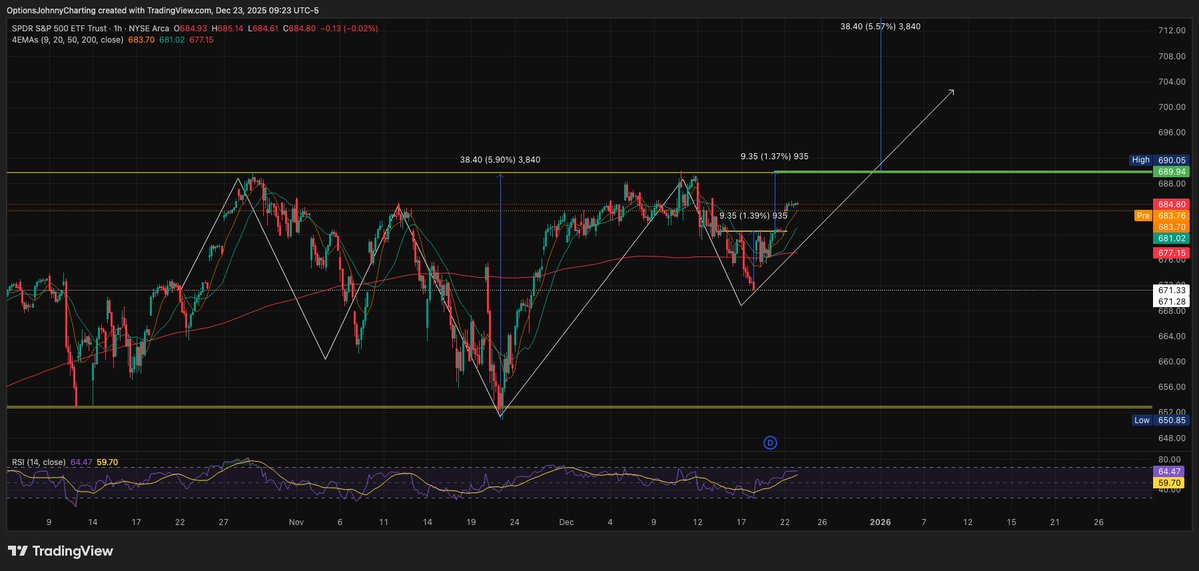Click 660.00 on the price axis
Screen dimensions: 1199x571
1171,362
